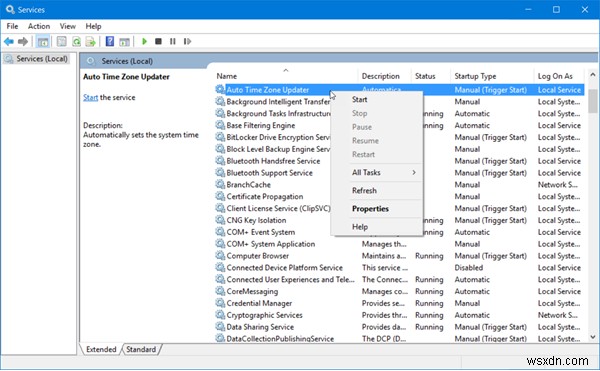Screen dimensions: 600x371
Task: Select the Auto Time Zone Updater row
Action: tap(399, 90)
